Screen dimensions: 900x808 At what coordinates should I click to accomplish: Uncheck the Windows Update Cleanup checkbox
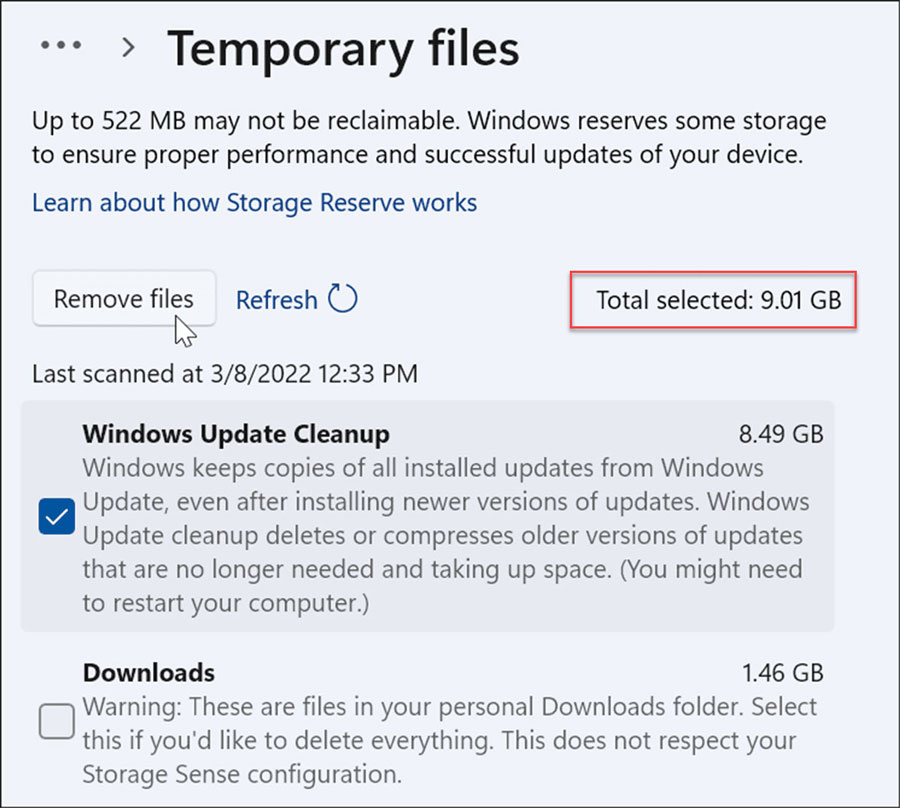[56, 516]
